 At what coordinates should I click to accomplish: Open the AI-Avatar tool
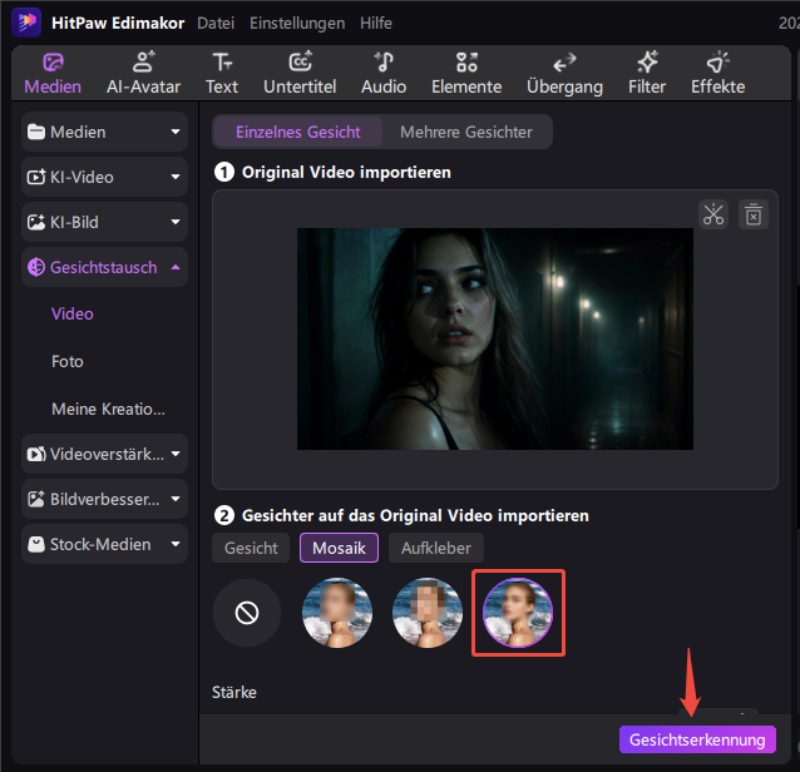pos(143,74)
